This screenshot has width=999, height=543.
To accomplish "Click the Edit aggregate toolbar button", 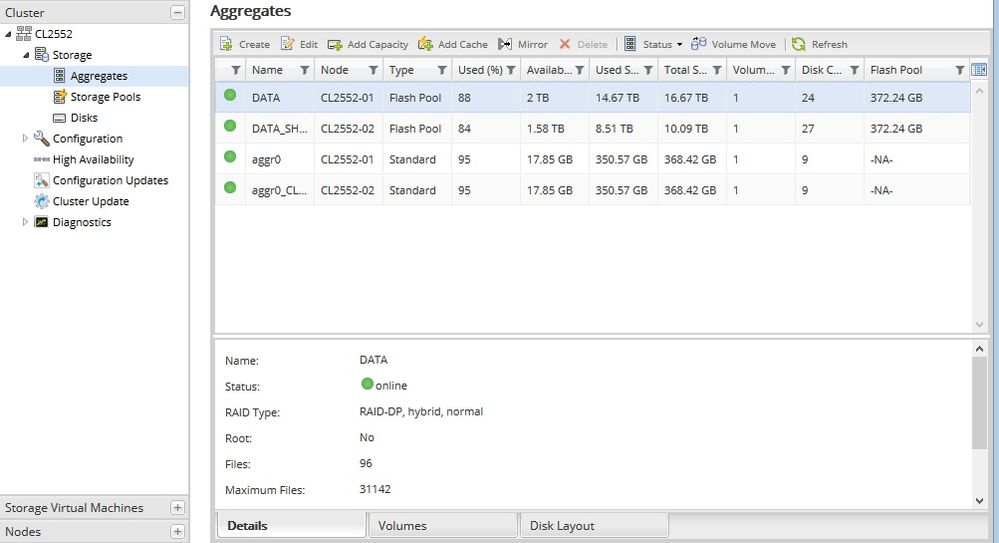I will [299, 44].
